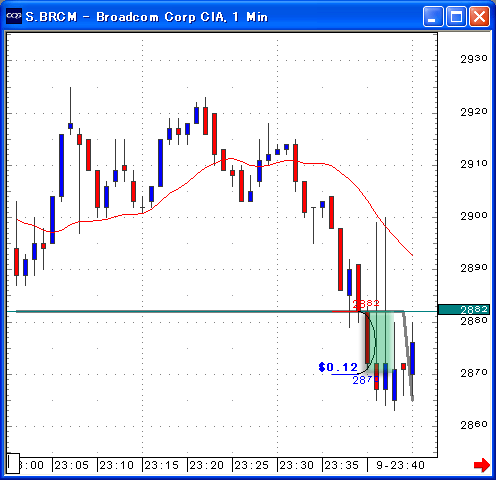Click the window title S.BRCM Broadcom Corp
This screenshot has height=480, width=496.
click(147, 17)
